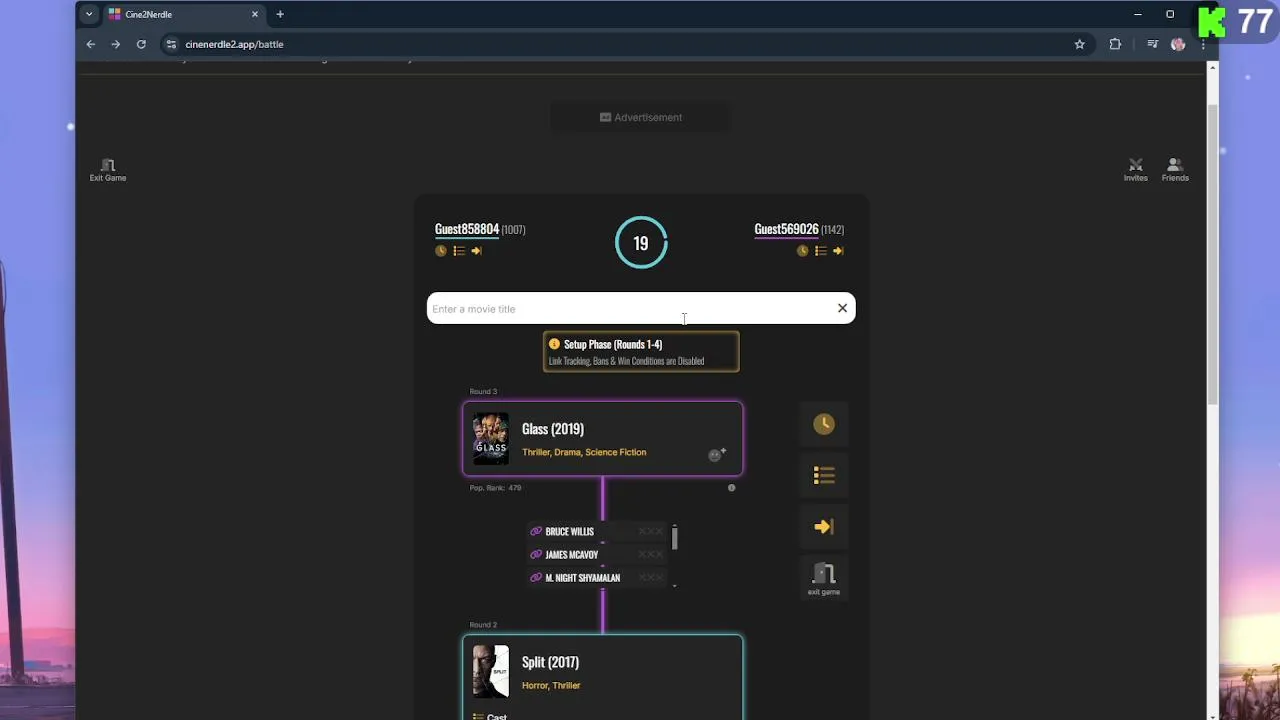Open a new browser tab
Screen dimensions: 1280x720
(280, 14)
